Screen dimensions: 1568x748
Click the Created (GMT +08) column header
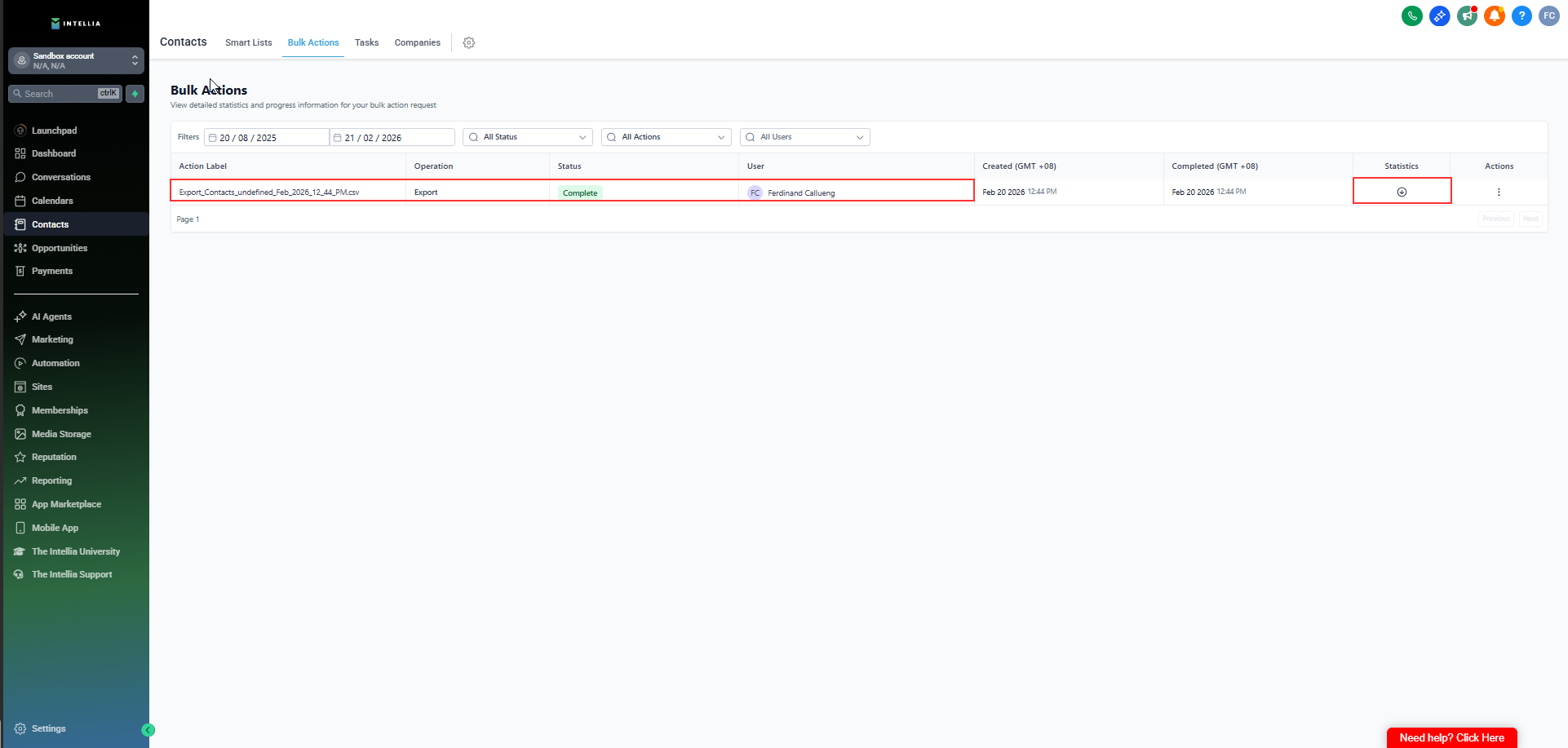click(x=1019, y=166)
